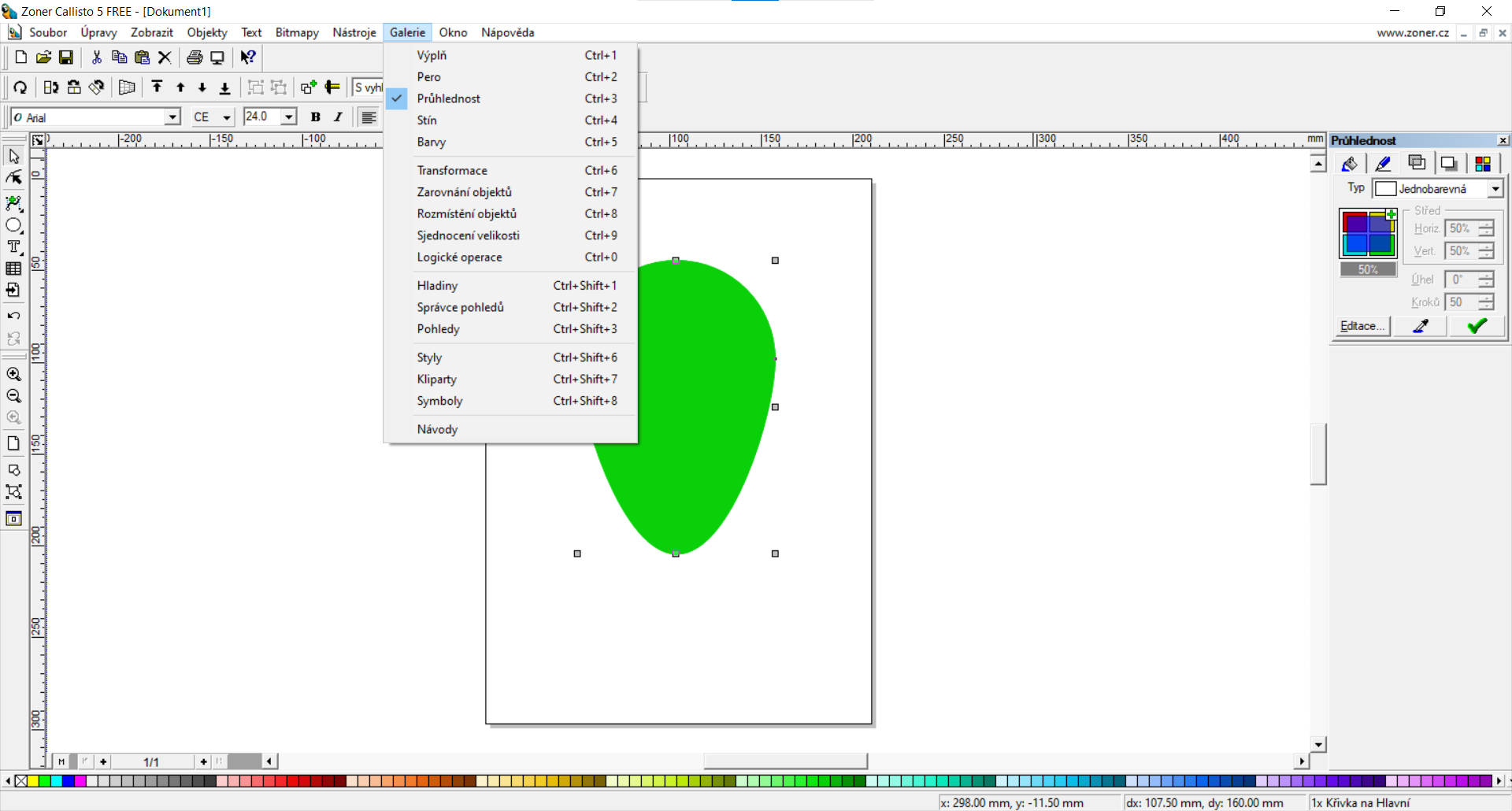Image resolution: width=1512 pixels, height=811 pixels.
Task: Switch to the fill bucket gallery tab
Action: [x=1349, y=164]
